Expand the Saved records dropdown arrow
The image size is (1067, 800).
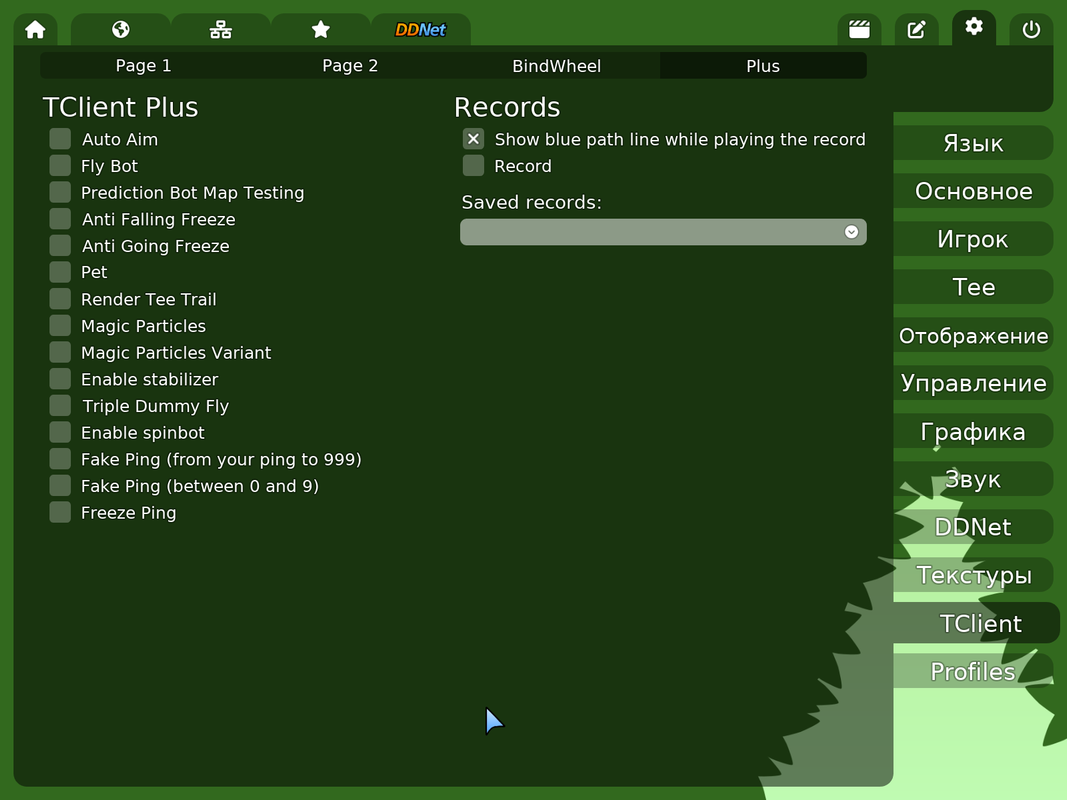(851, 232)
